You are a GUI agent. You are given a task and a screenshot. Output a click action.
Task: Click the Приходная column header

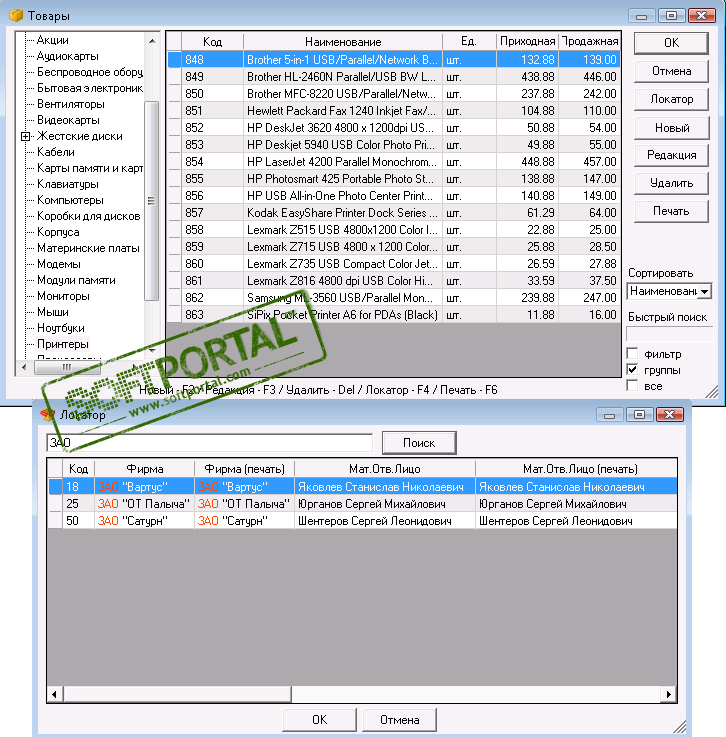527,42
